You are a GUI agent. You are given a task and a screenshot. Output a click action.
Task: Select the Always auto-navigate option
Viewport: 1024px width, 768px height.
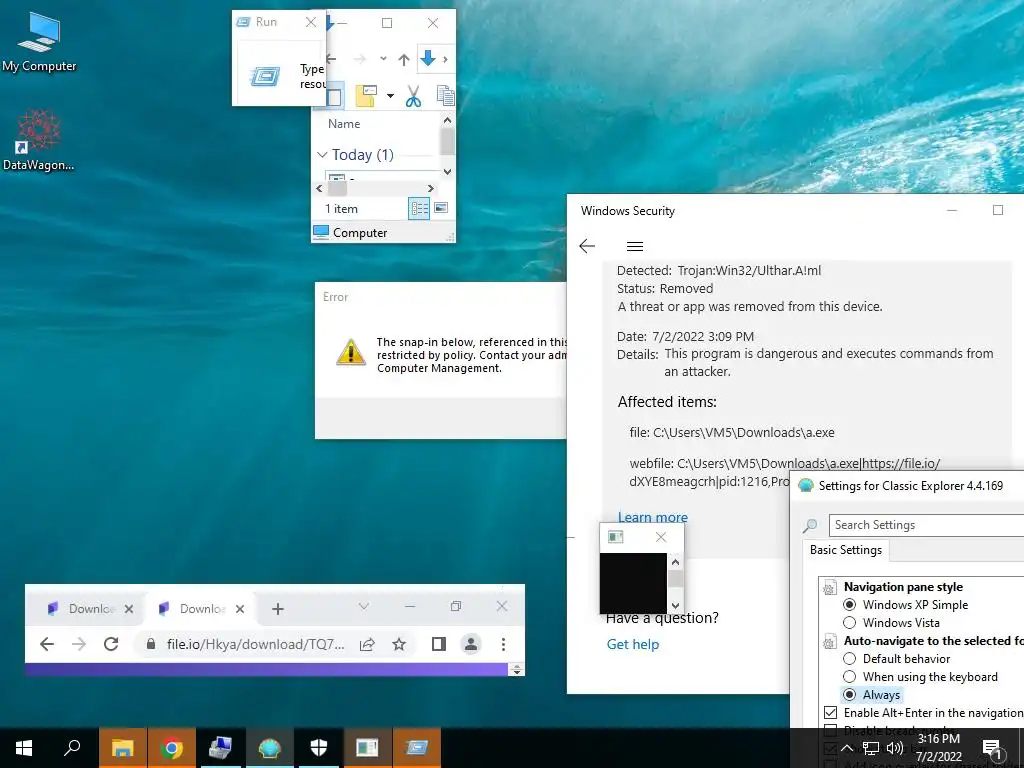[850, 695]
